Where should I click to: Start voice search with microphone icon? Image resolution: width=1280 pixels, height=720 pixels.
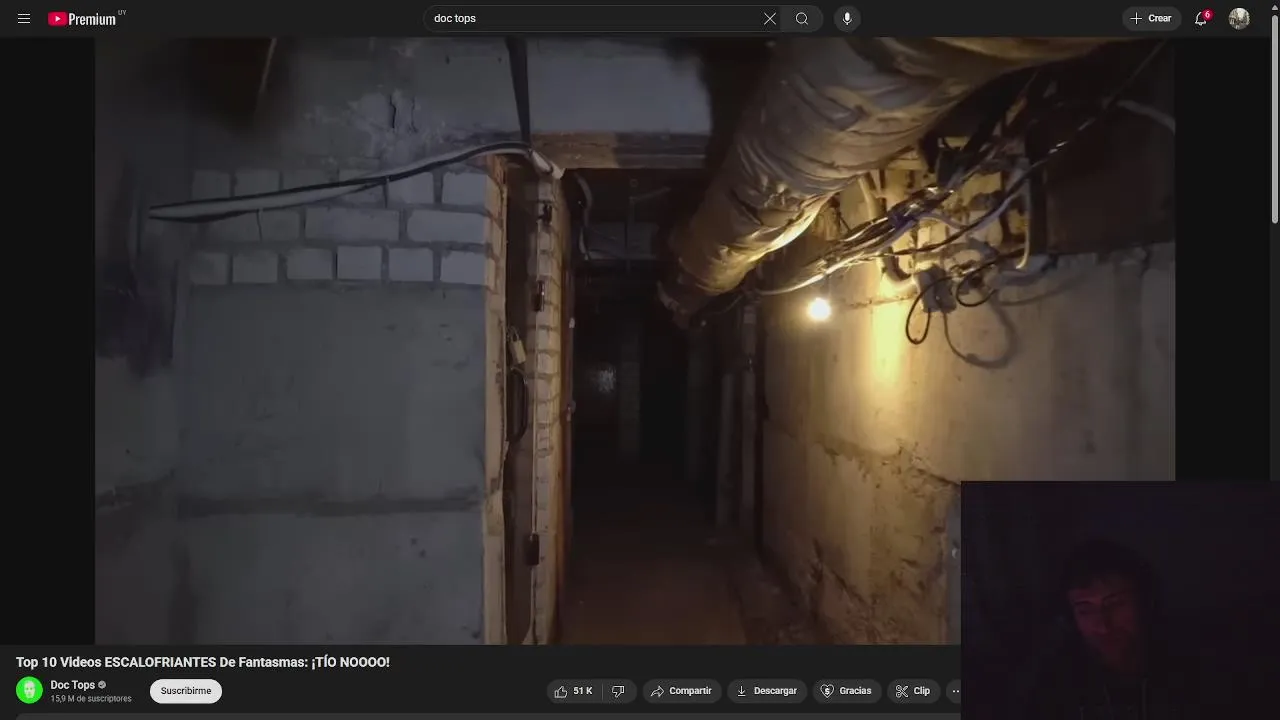[847, 19]
